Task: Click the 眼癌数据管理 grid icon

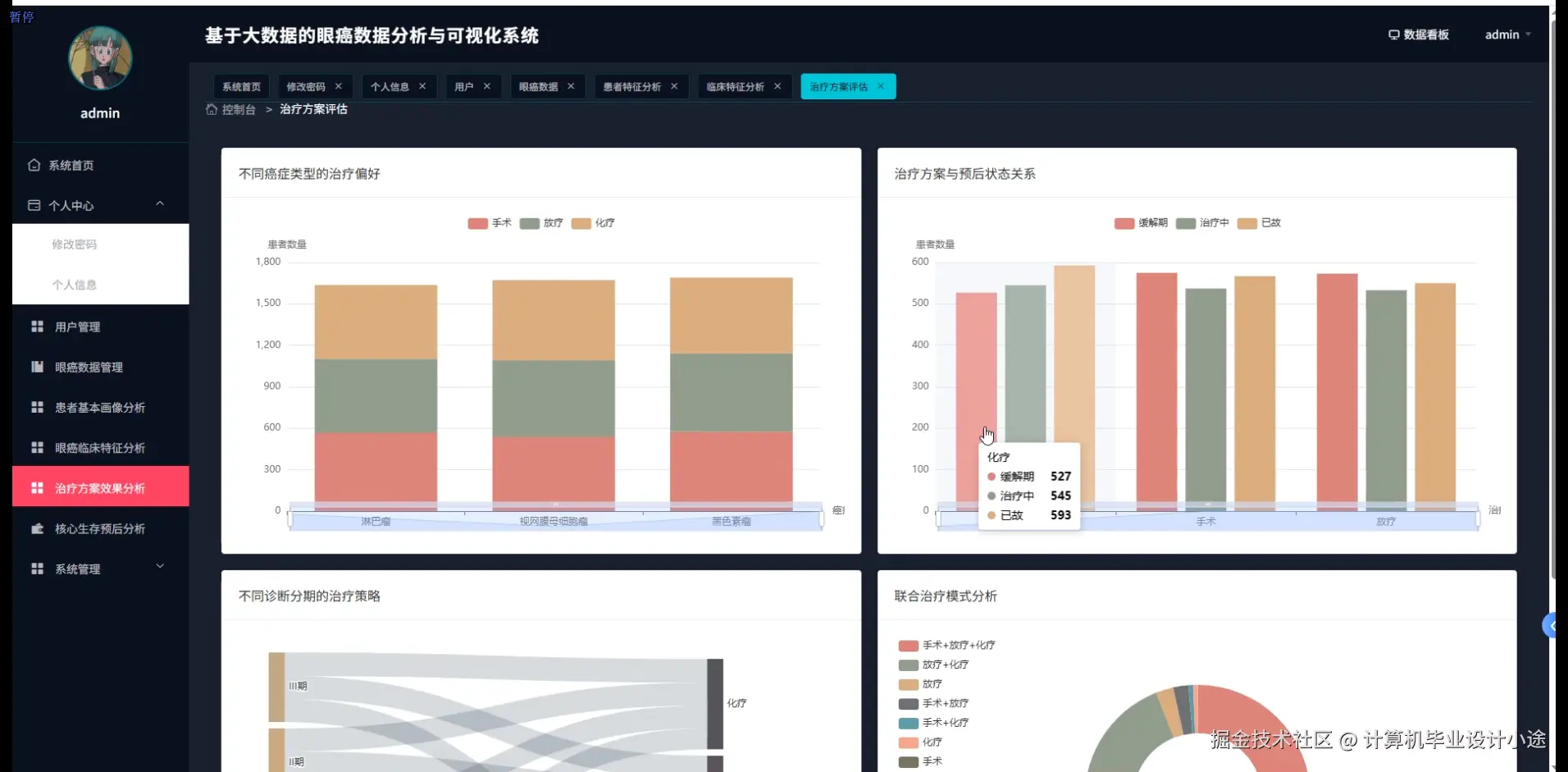Action: [x=36, y=367]
